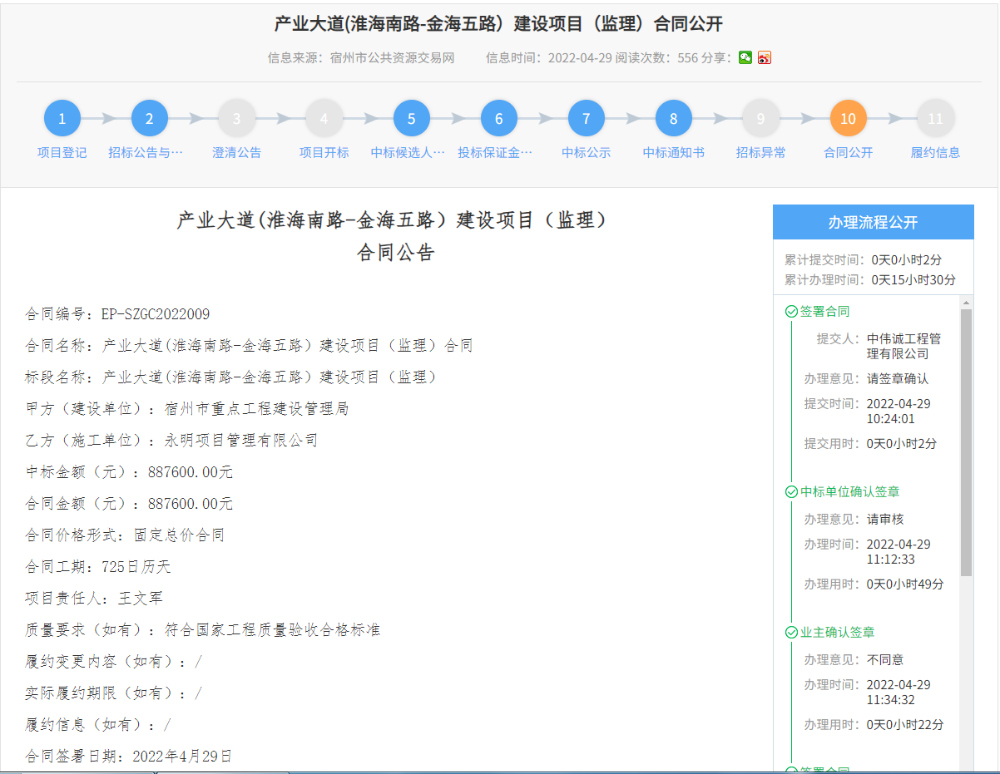Open the 招标异常 step label
The width and height of the screenshot is (1000, 774).
pyautogui.click(x=760, y=152)
